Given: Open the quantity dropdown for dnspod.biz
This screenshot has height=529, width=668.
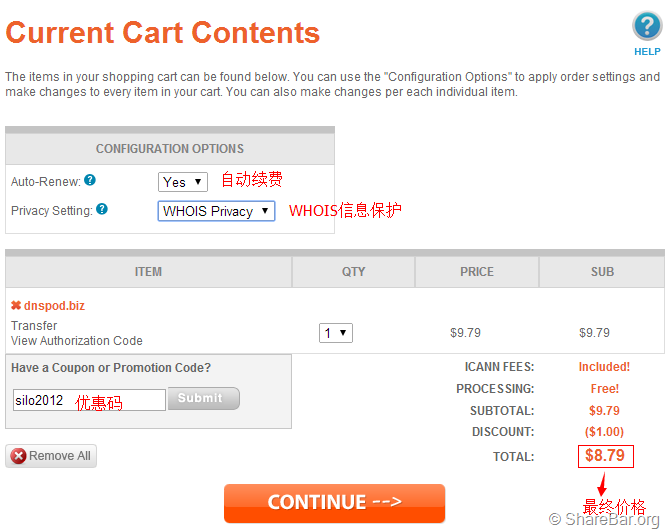Looking at the screenshot, I should [x=335, y=333].
